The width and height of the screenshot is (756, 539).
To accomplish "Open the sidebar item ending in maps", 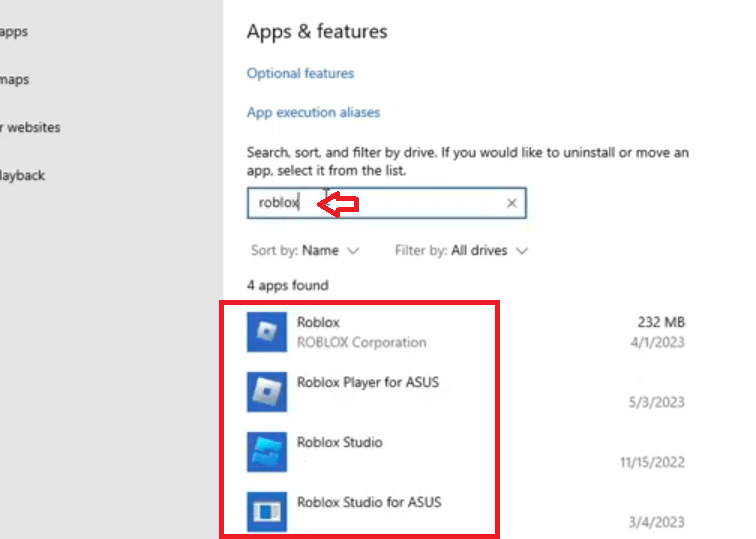I will tap(14, 80).
